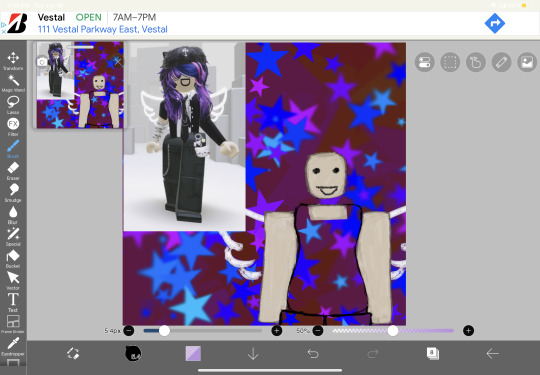The width and height of the screenshot is (540, 375).
Task: Close the ad with small X
Action: [4, 31]
